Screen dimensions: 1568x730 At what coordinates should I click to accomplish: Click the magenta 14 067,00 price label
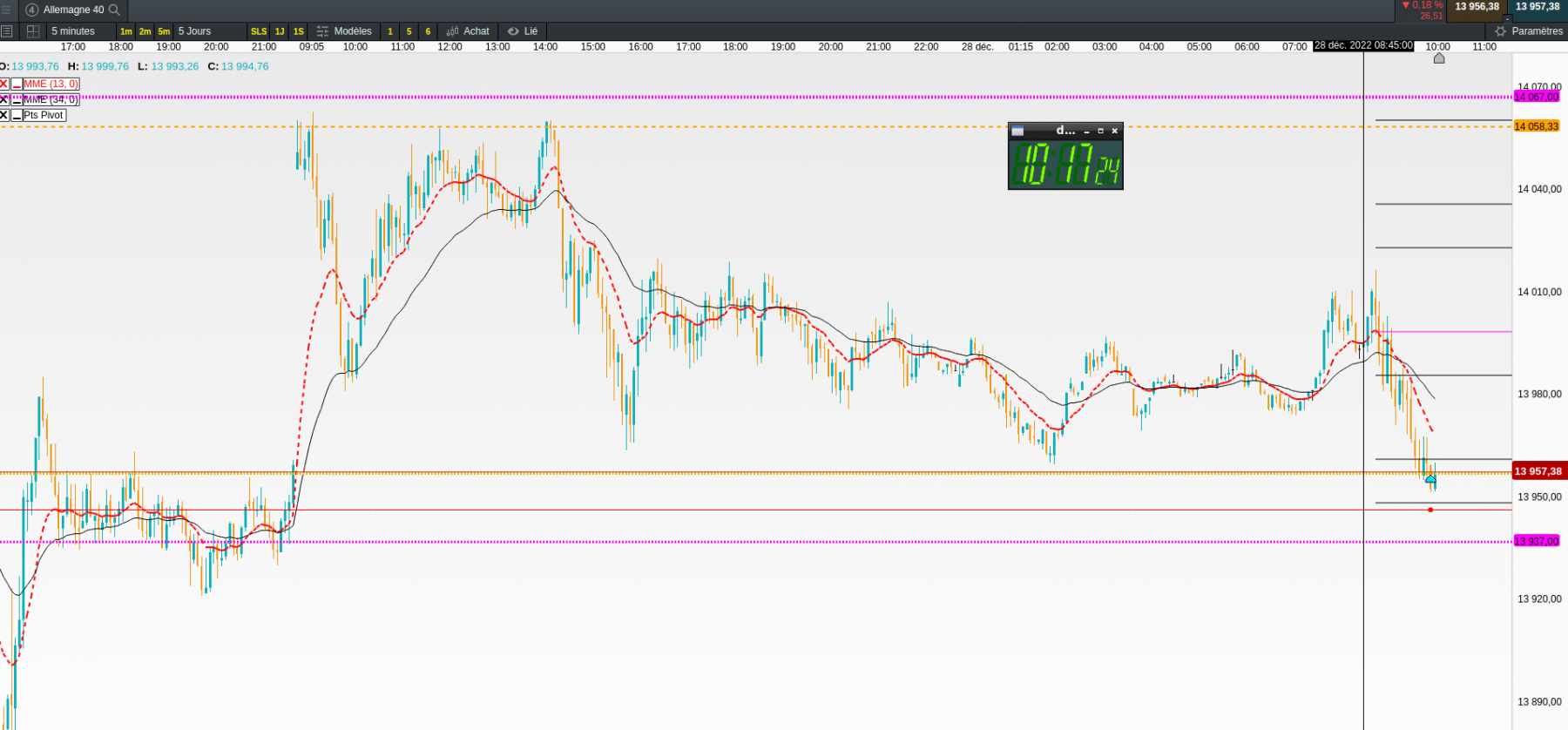click(1537, 97)
